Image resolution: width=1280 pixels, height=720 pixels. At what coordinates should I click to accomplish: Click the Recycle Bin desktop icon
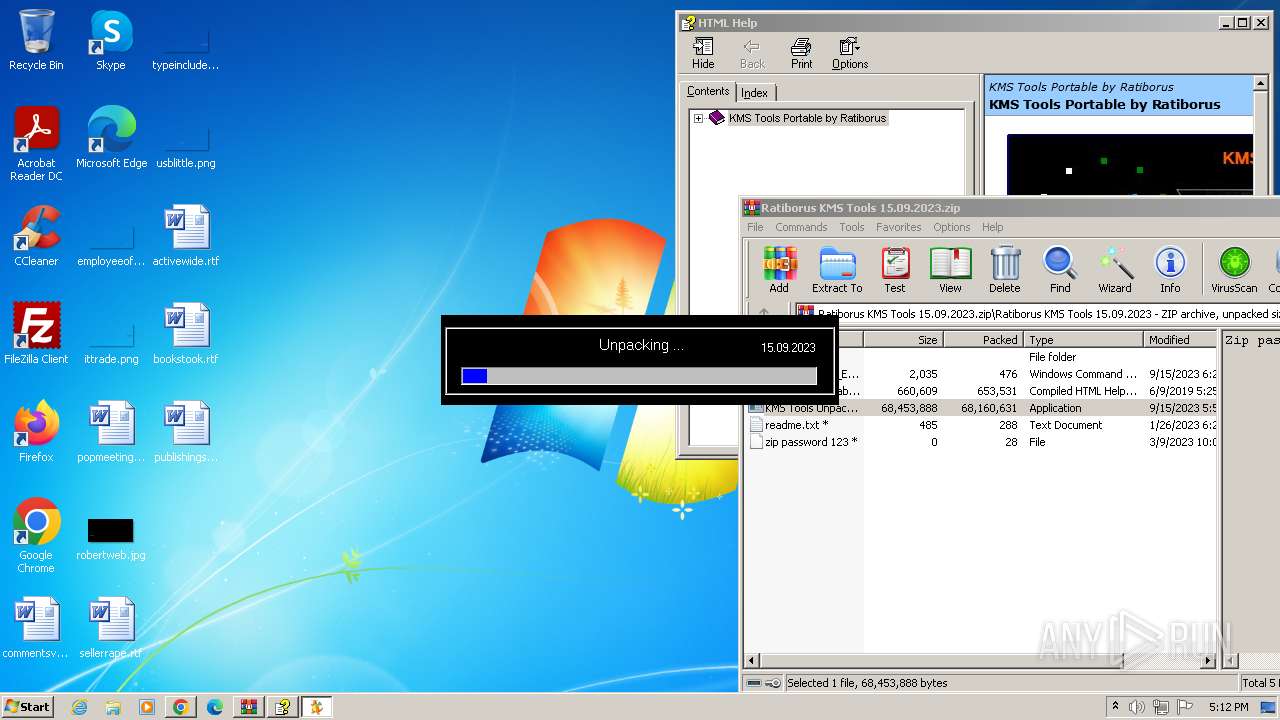pyautogui.click(x=36, y=40)
